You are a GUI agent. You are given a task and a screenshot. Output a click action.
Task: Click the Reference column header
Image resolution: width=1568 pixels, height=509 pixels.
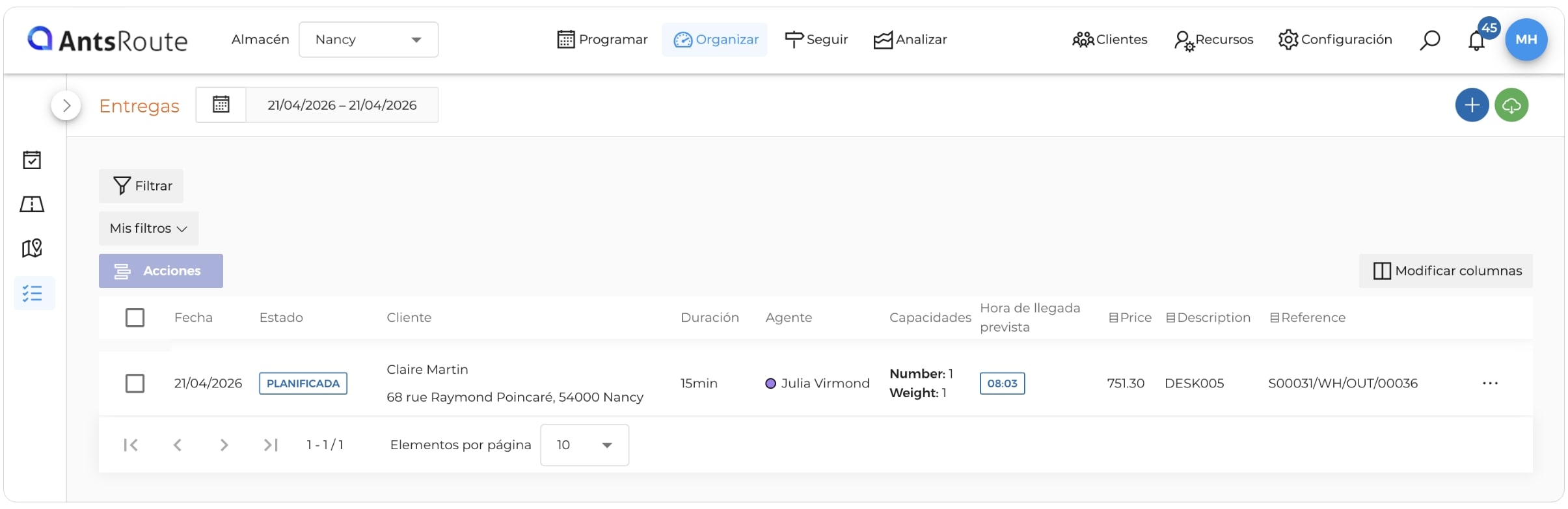(x=1308, y=318)
